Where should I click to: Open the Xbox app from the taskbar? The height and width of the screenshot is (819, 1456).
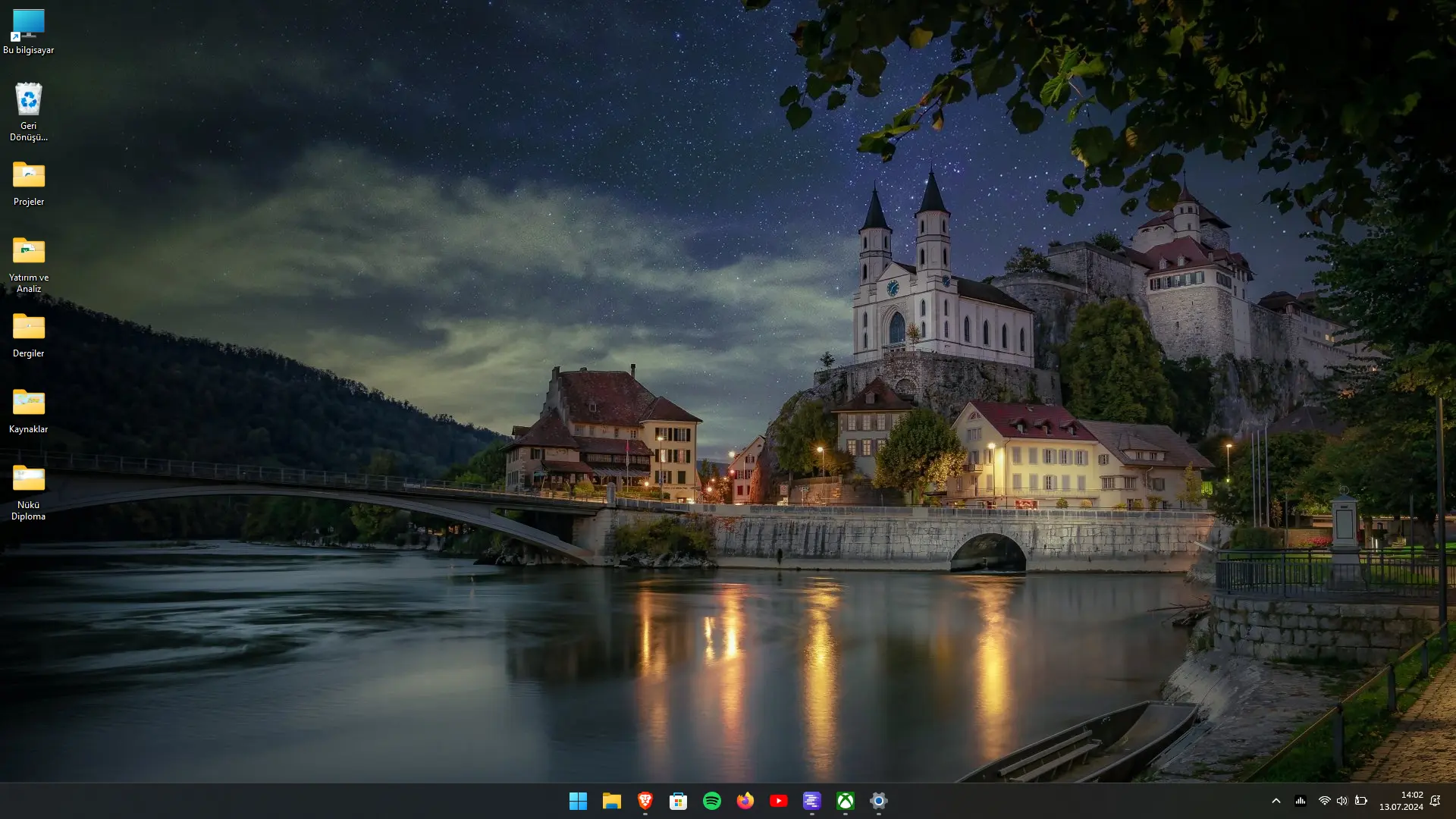pyautogui.click(x=845, y=801)
